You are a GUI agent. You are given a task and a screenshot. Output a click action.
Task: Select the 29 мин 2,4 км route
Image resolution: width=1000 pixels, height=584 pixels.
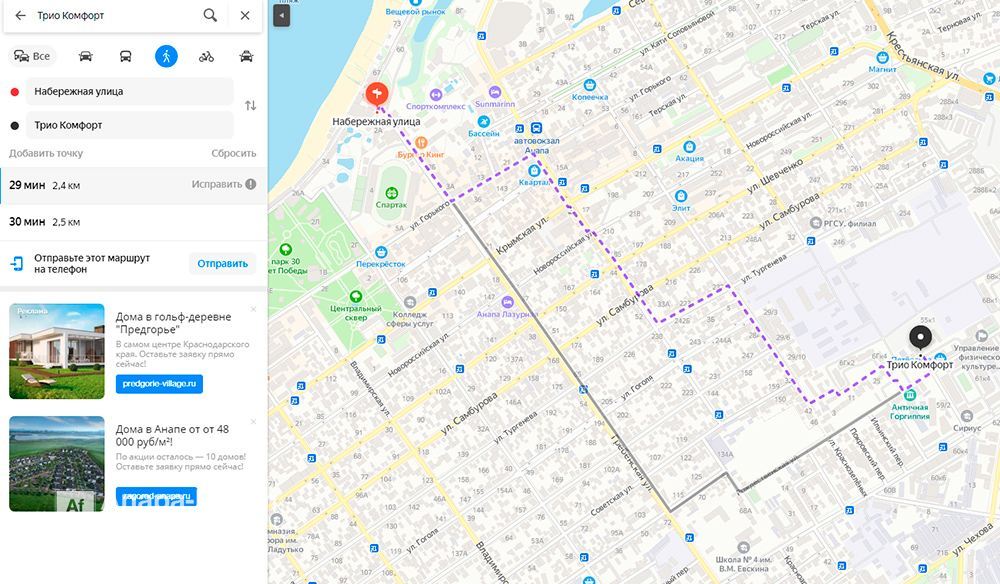tap(133, 186)
